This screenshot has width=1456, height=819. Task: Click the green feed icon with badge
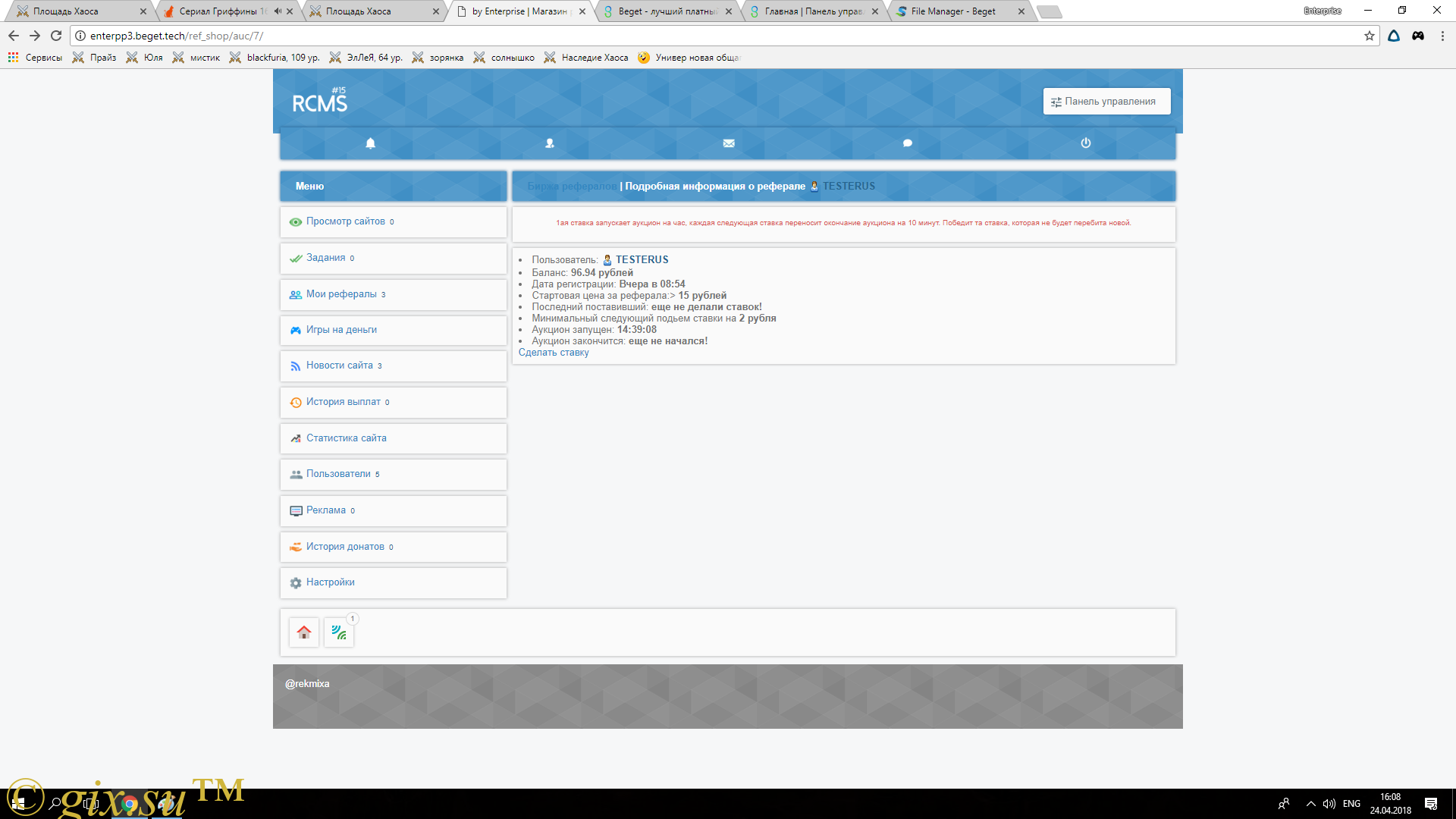point(339,632)
